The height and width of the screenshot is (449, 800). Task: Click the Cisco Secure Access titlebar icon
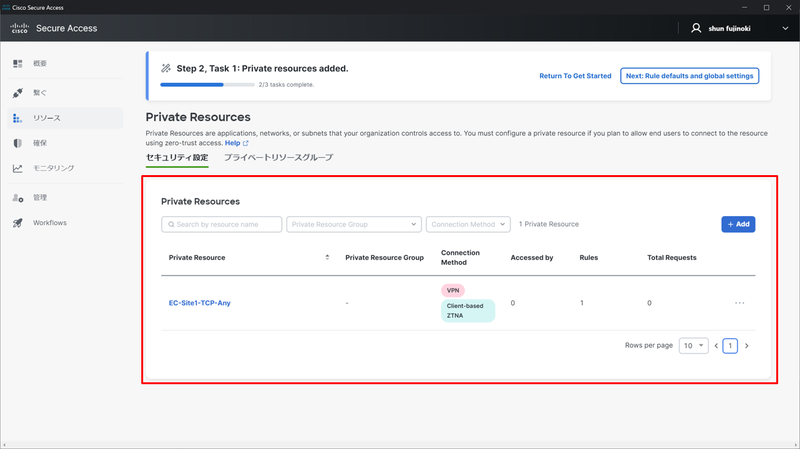(x=6, y=7)
